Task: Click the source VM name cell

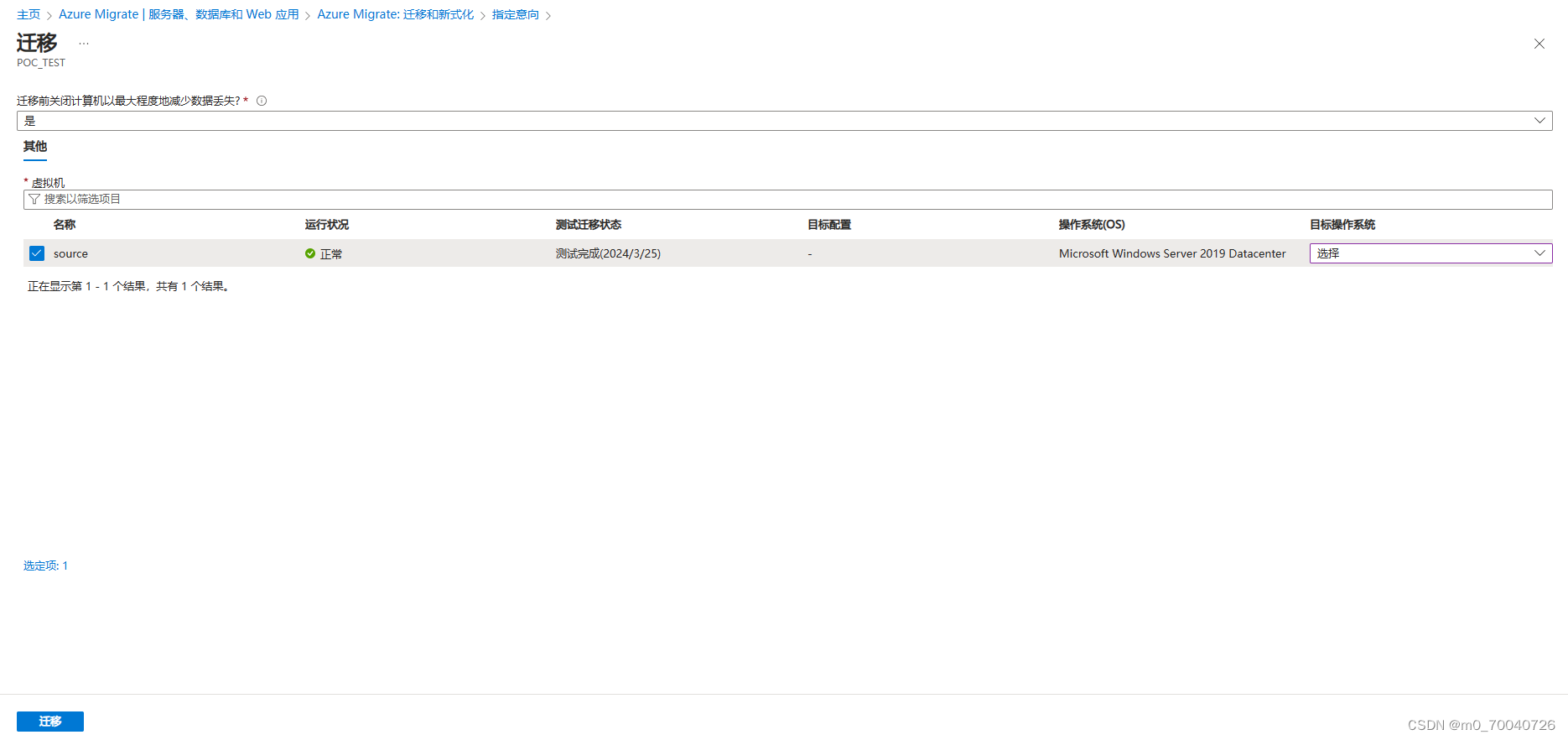Action: pos(70,253)
